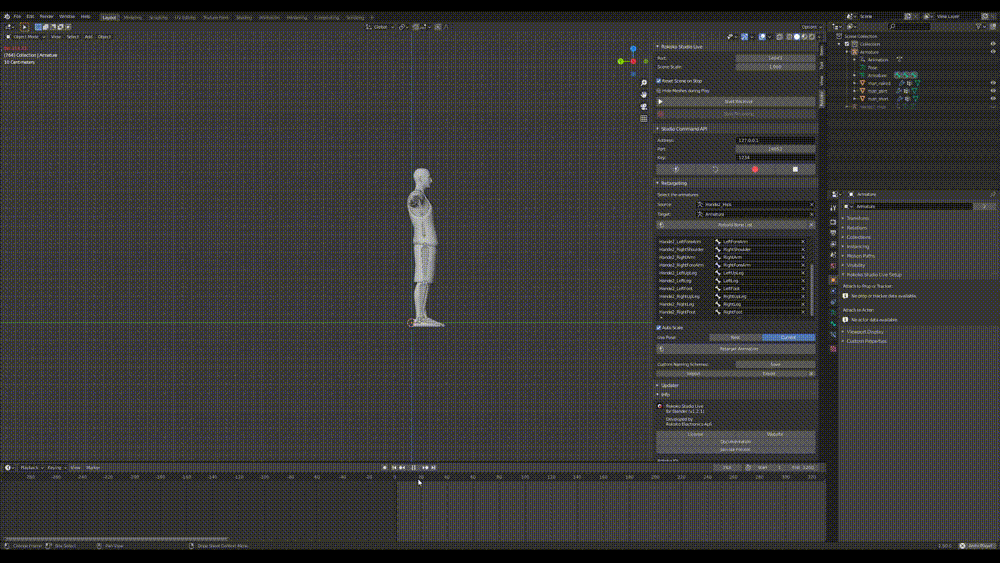Click the outliner filter funnel icon
Screen dimensions: 1000x563
click(978, 27)
